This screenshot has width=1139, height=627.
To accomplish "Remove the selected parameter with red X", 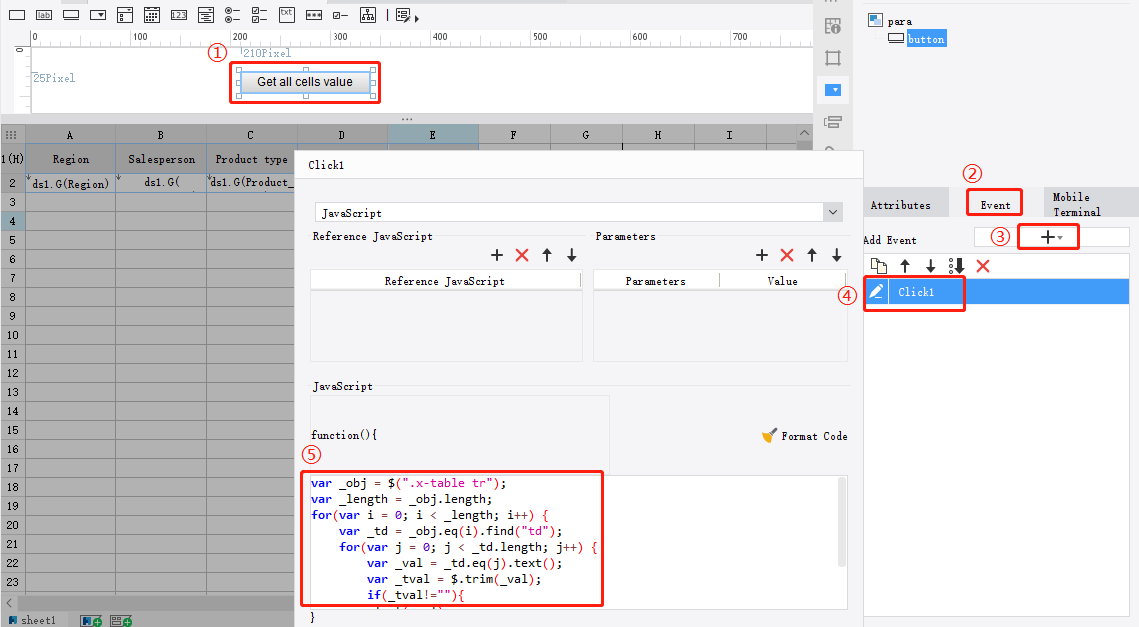I will 787,255.
